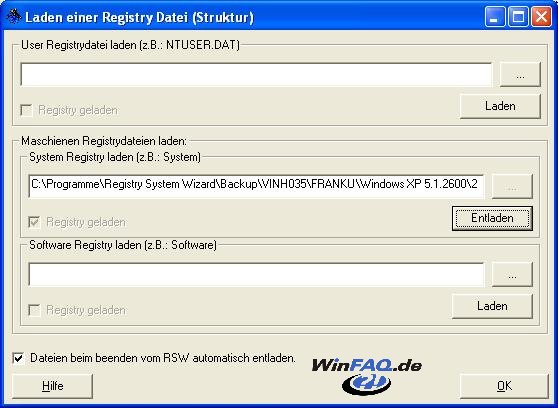Viewport: 558px width, 408px height.
Task: Click 'User Registrydatei laden (z.B.: NTUSER.DAT)' label
Action: click(x=130, y=45)
